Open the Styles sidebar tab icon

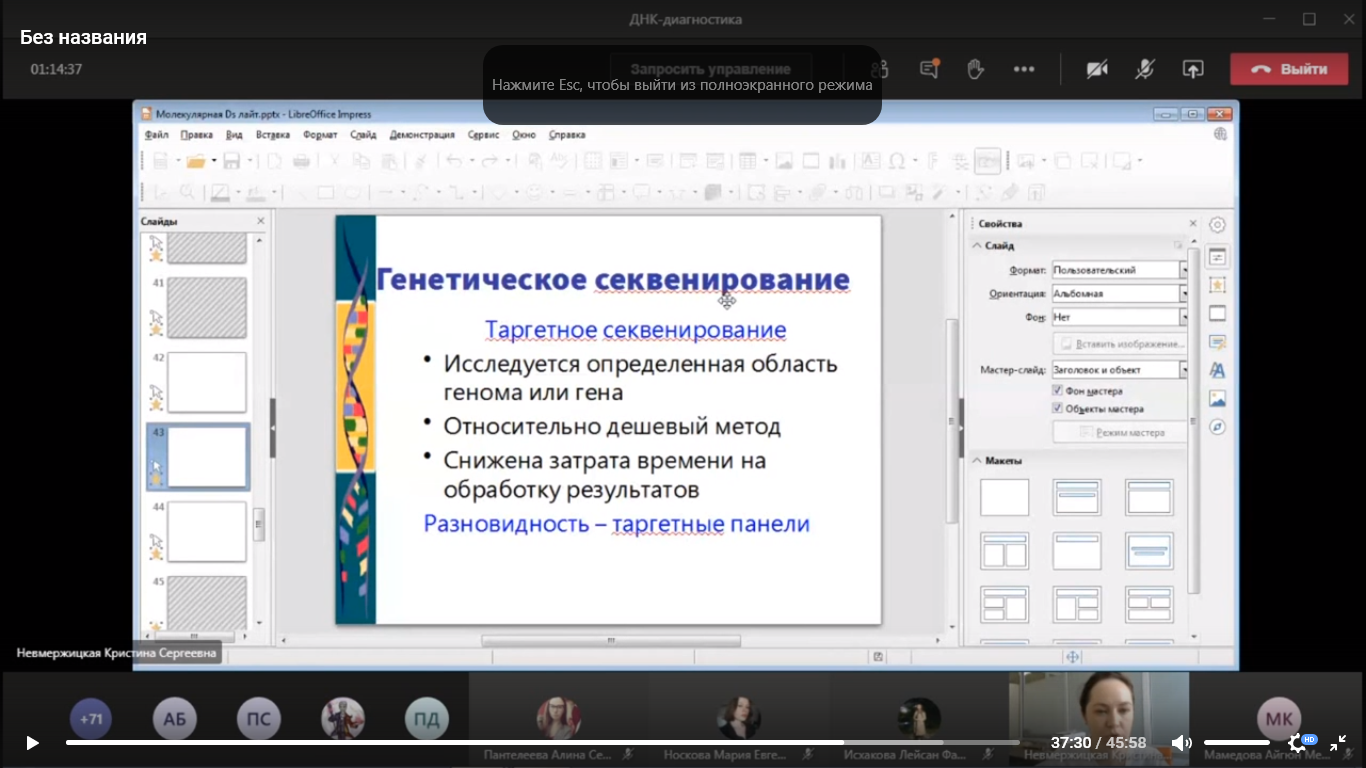pyautogui.click(x=1217, y=370)
